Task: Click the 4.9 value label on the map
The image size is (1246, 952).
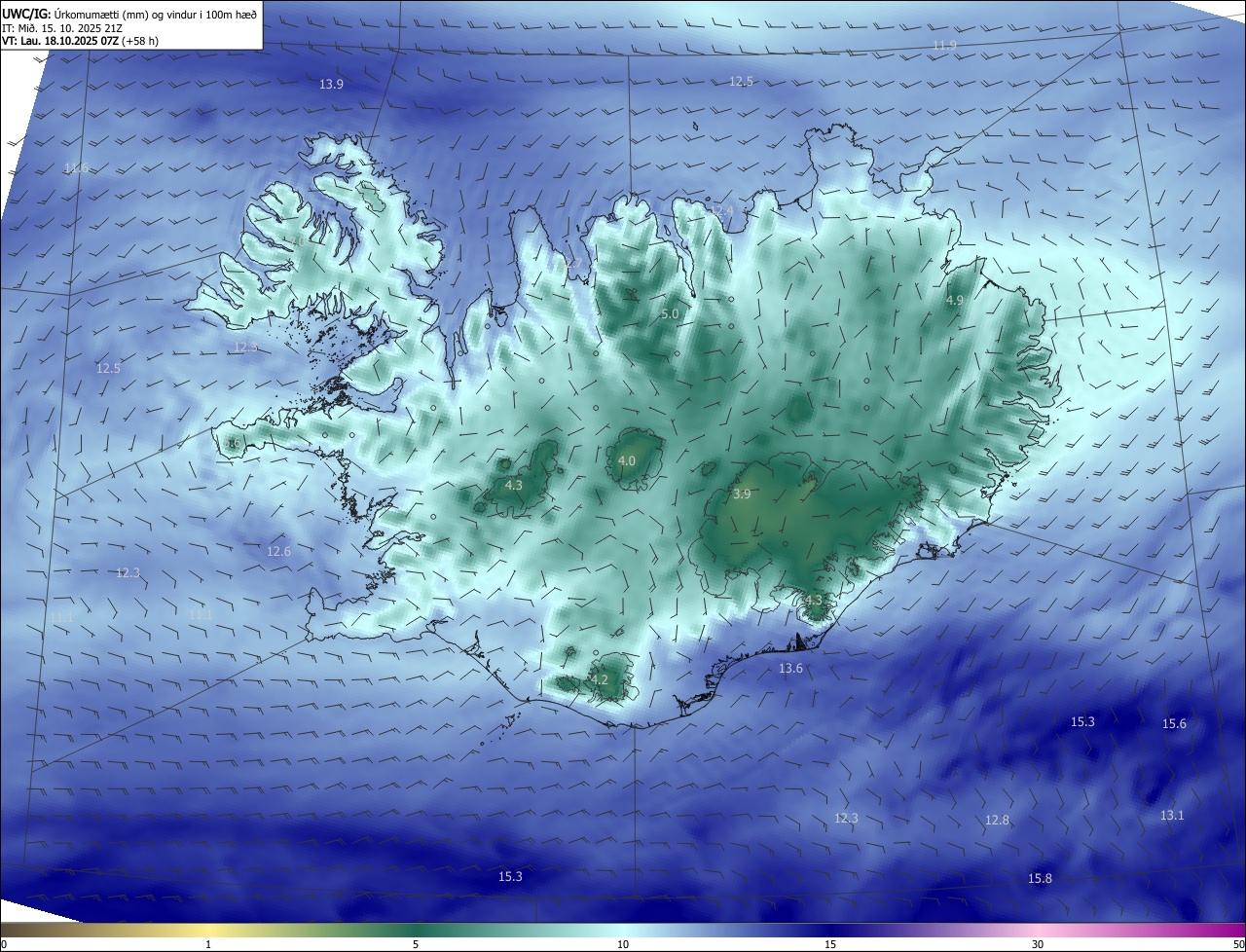Action: [954, 301]
